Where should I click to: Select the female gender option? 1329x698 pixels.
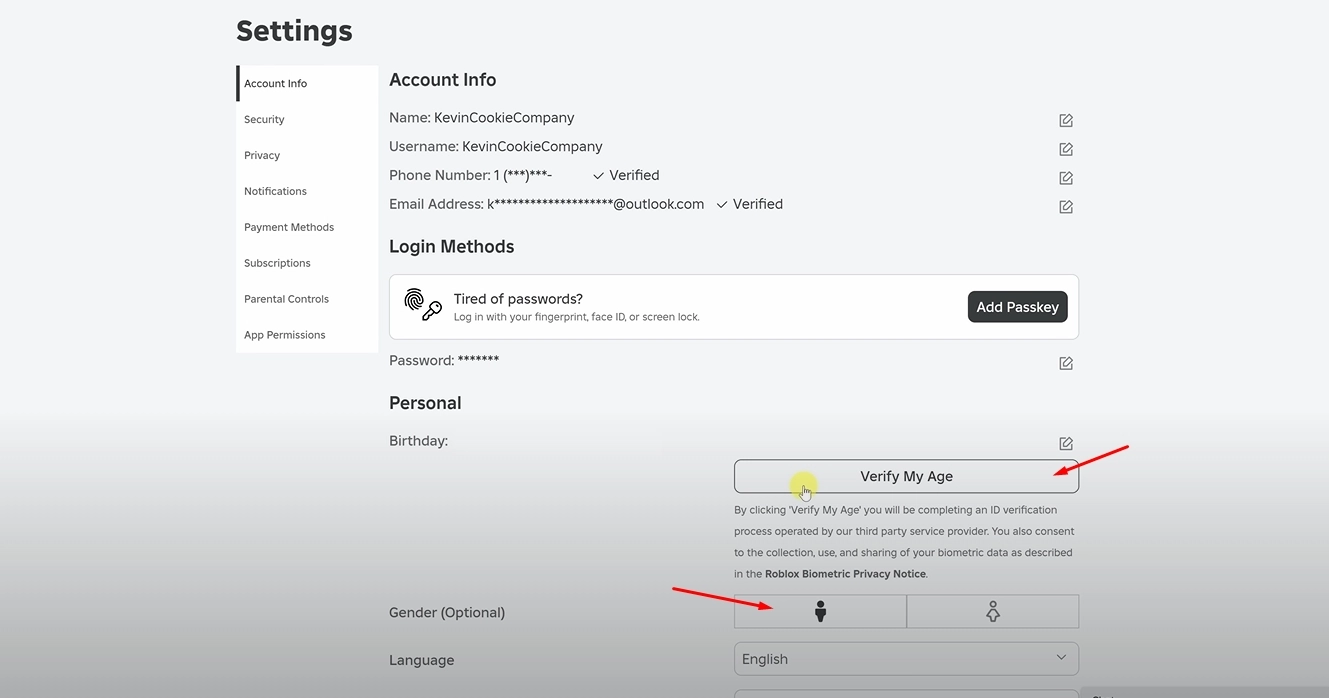click(992, 611)
